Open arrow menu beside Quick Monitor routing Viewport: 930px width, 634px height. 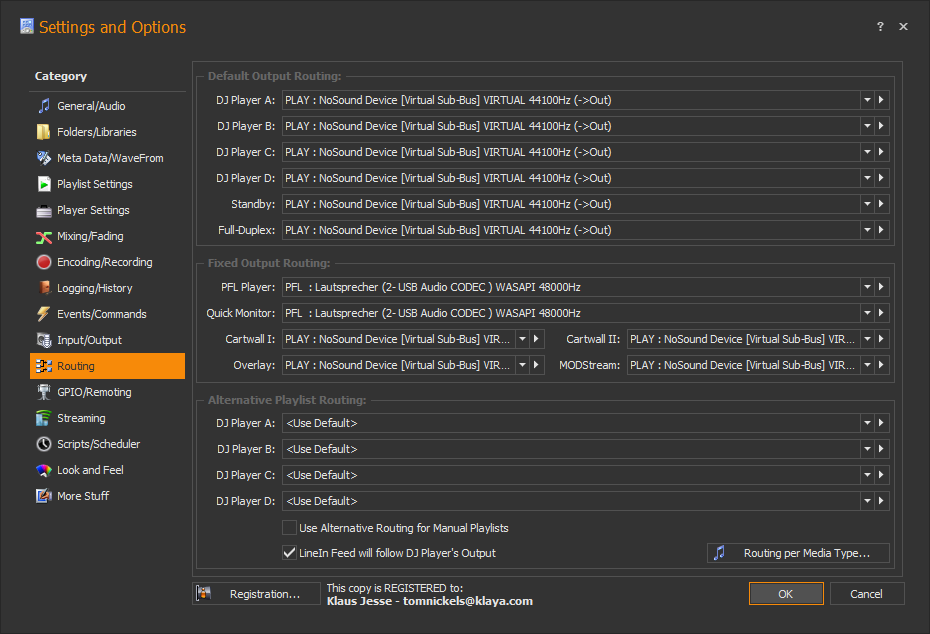(x=881, y=313)
